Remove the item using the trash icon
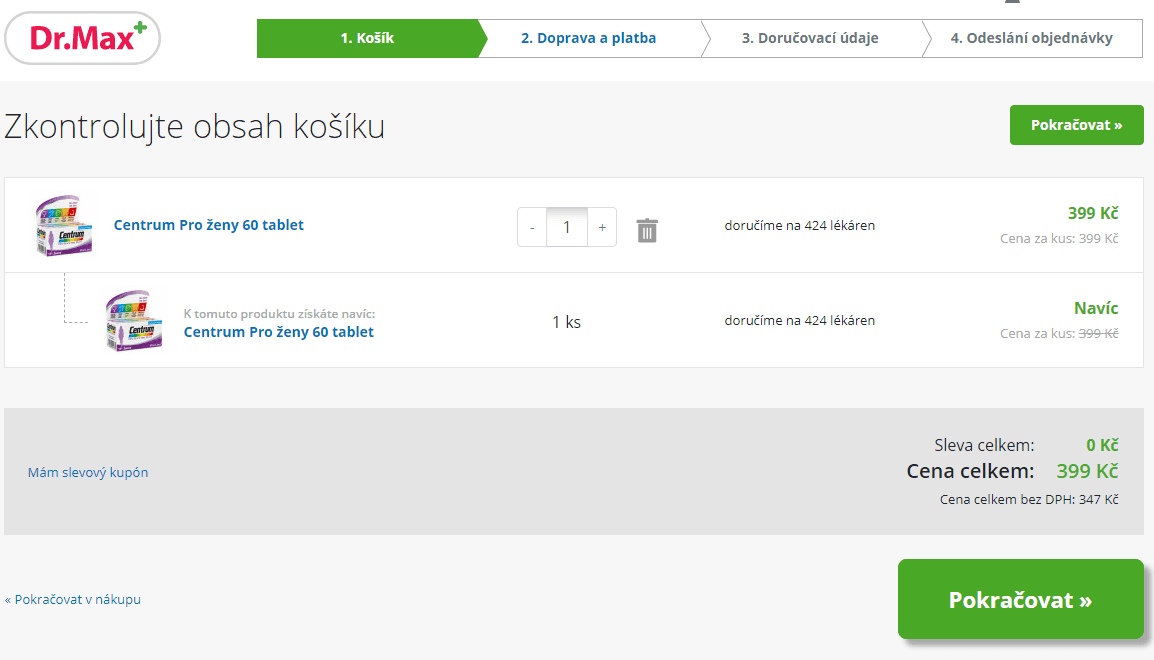Screen dimensions: 1154x660 pyautogui.click(x=647, y=229)
